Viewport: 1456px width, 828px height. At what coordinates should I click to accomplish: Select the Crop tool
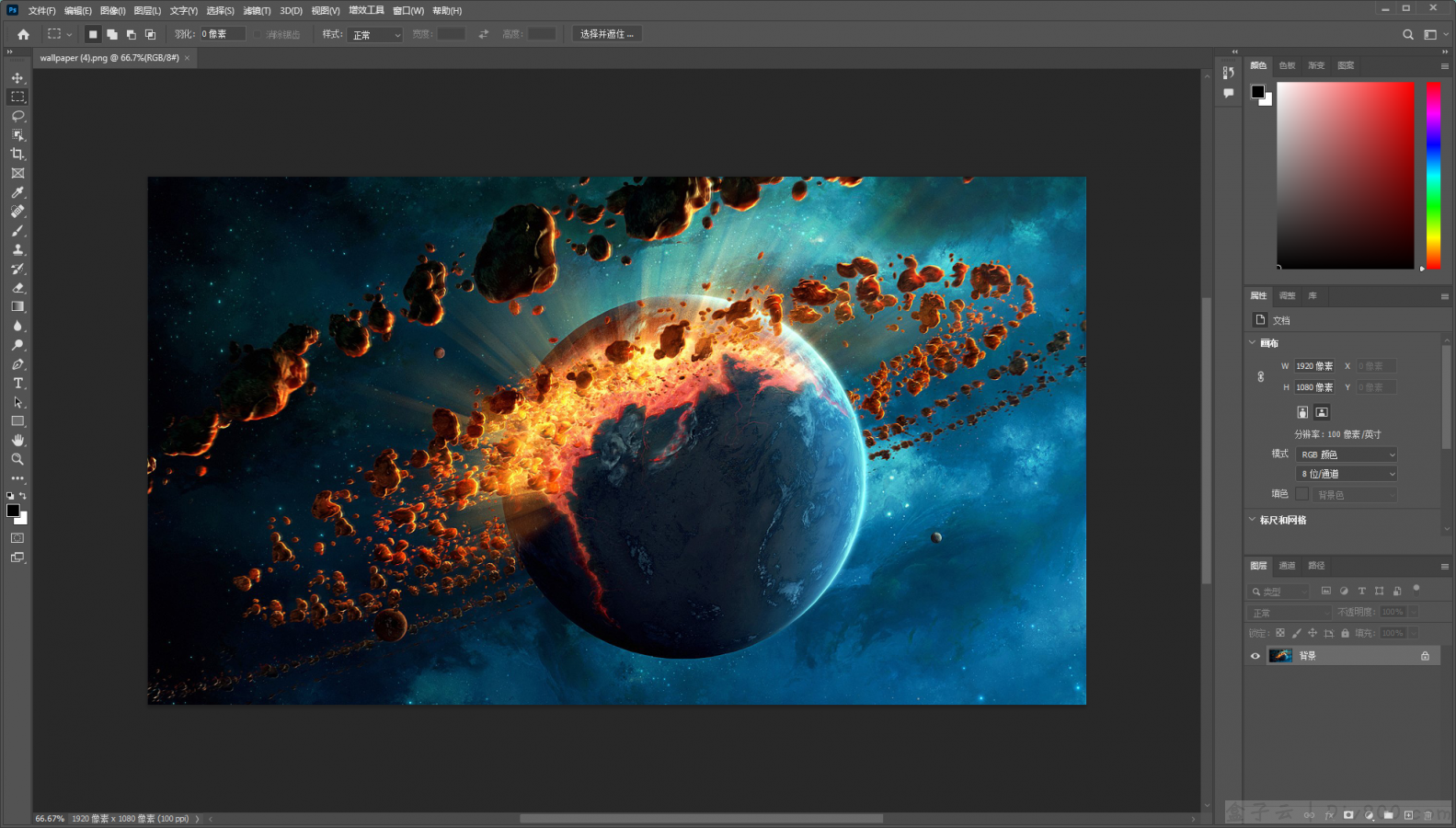coord(17,154)
